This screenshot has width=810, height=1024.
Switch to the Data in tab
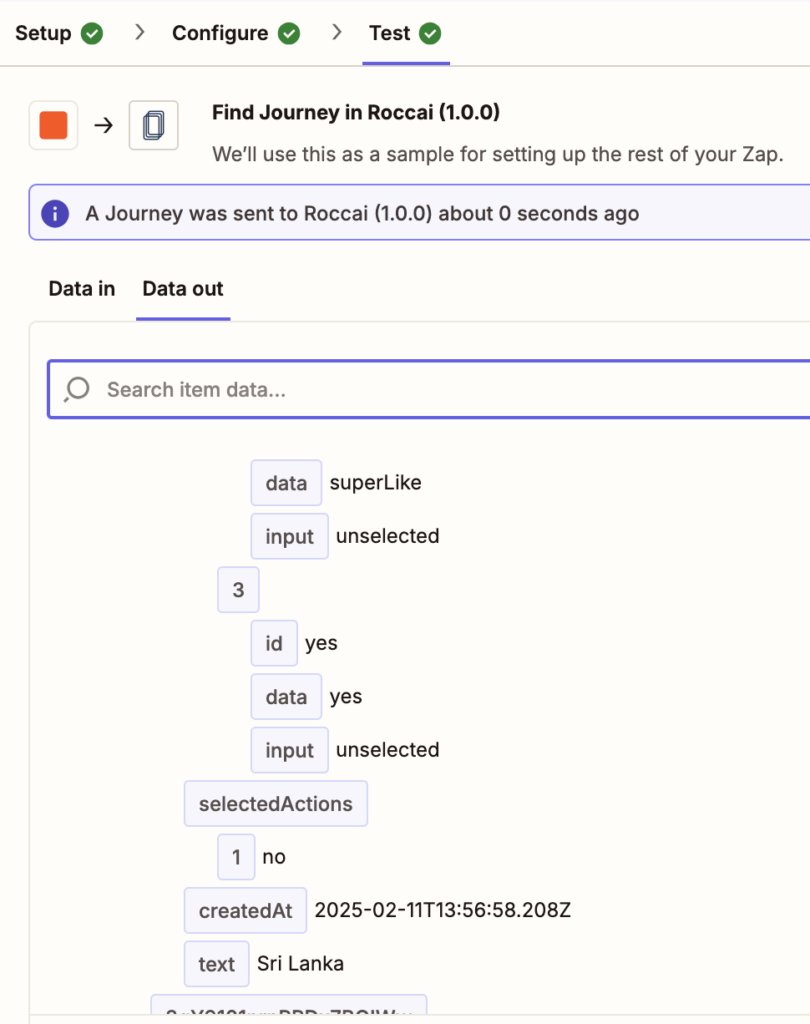tap(82, 289)
